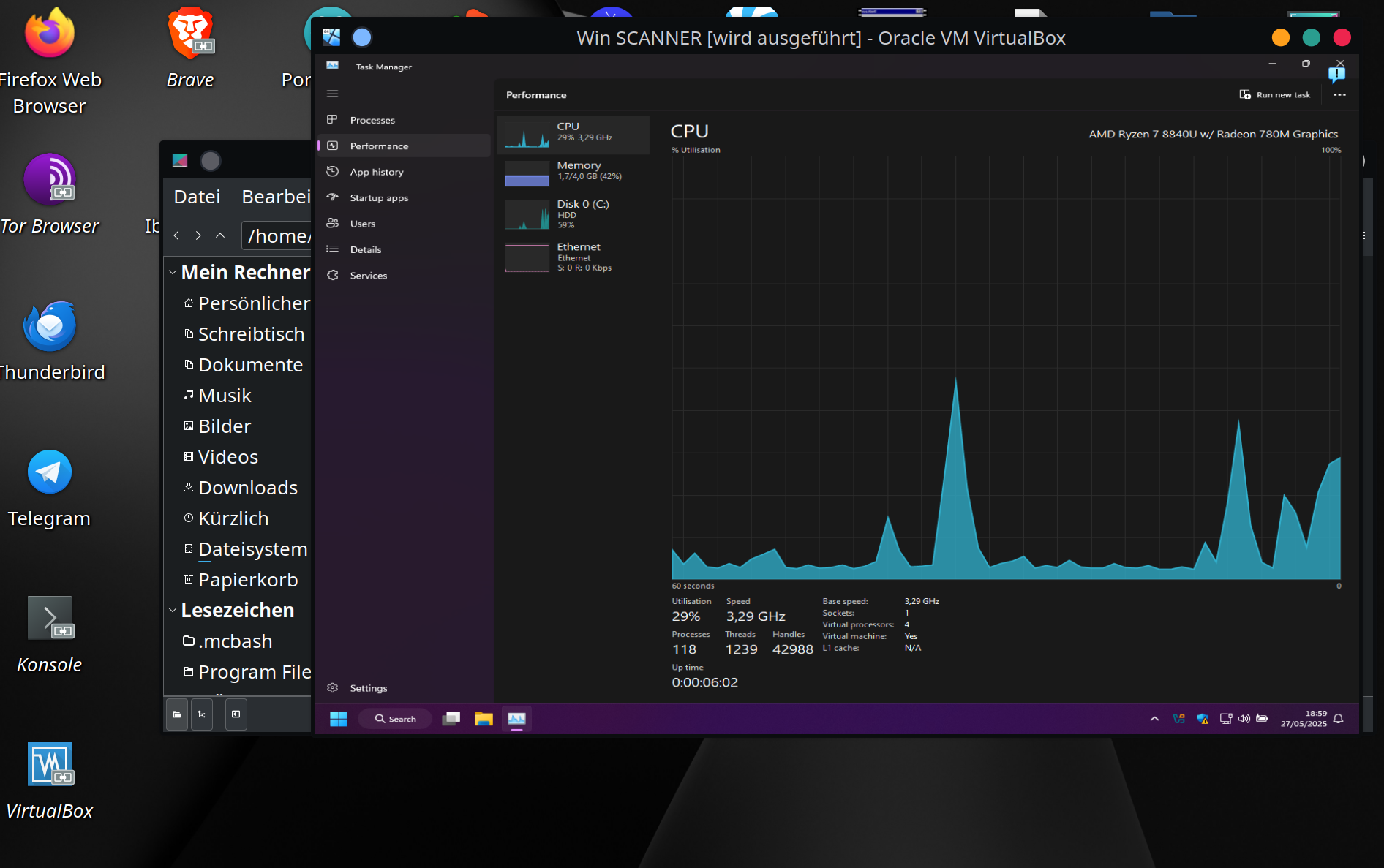
Task: Open Task View on the Windows taskbar
Action: pyautogui.click(x=451, y=719)
